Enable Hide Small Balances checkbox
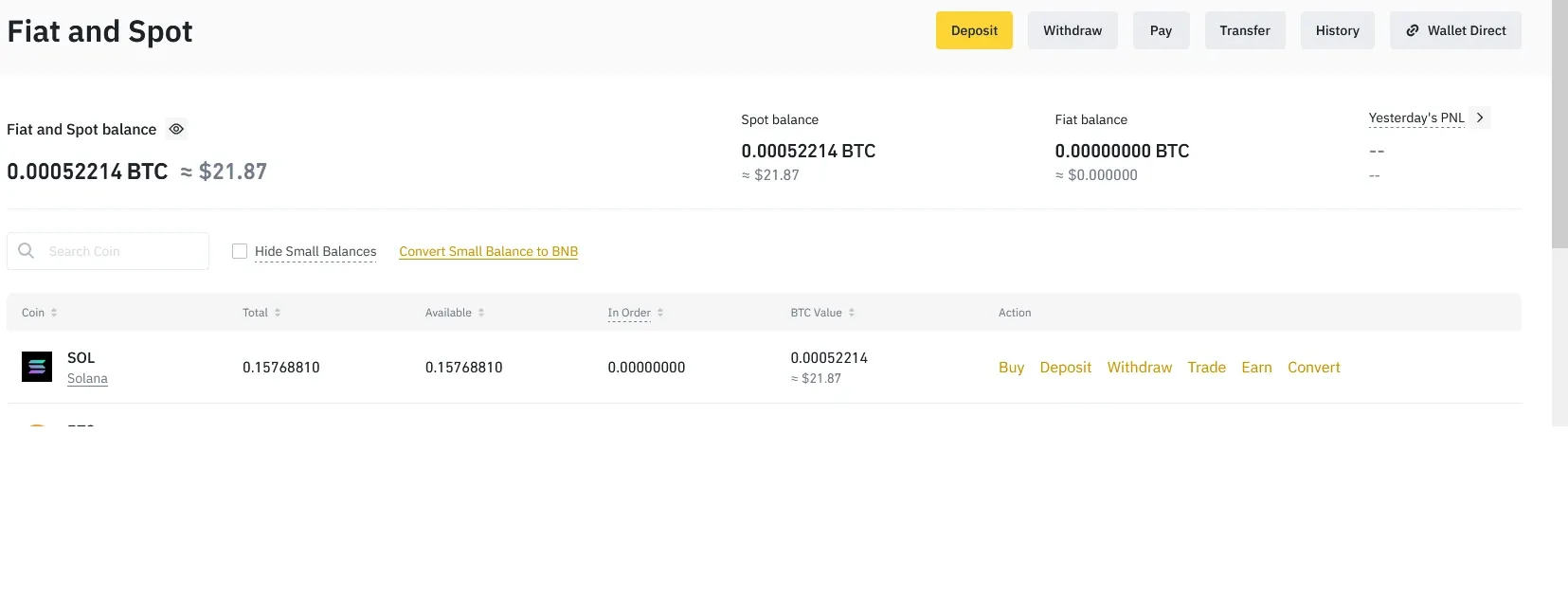This screenshot has width=1568, height=614. 240,251
